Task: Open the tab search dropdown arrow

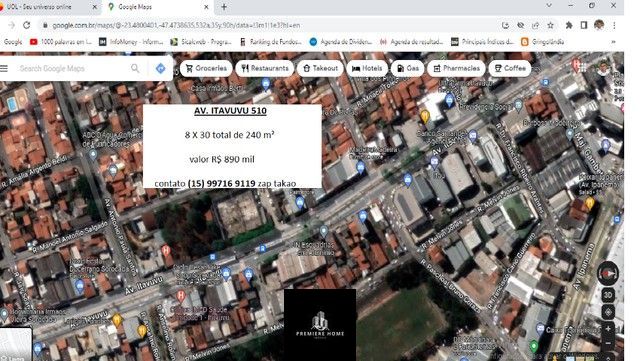Action: [x=549, y=5]
